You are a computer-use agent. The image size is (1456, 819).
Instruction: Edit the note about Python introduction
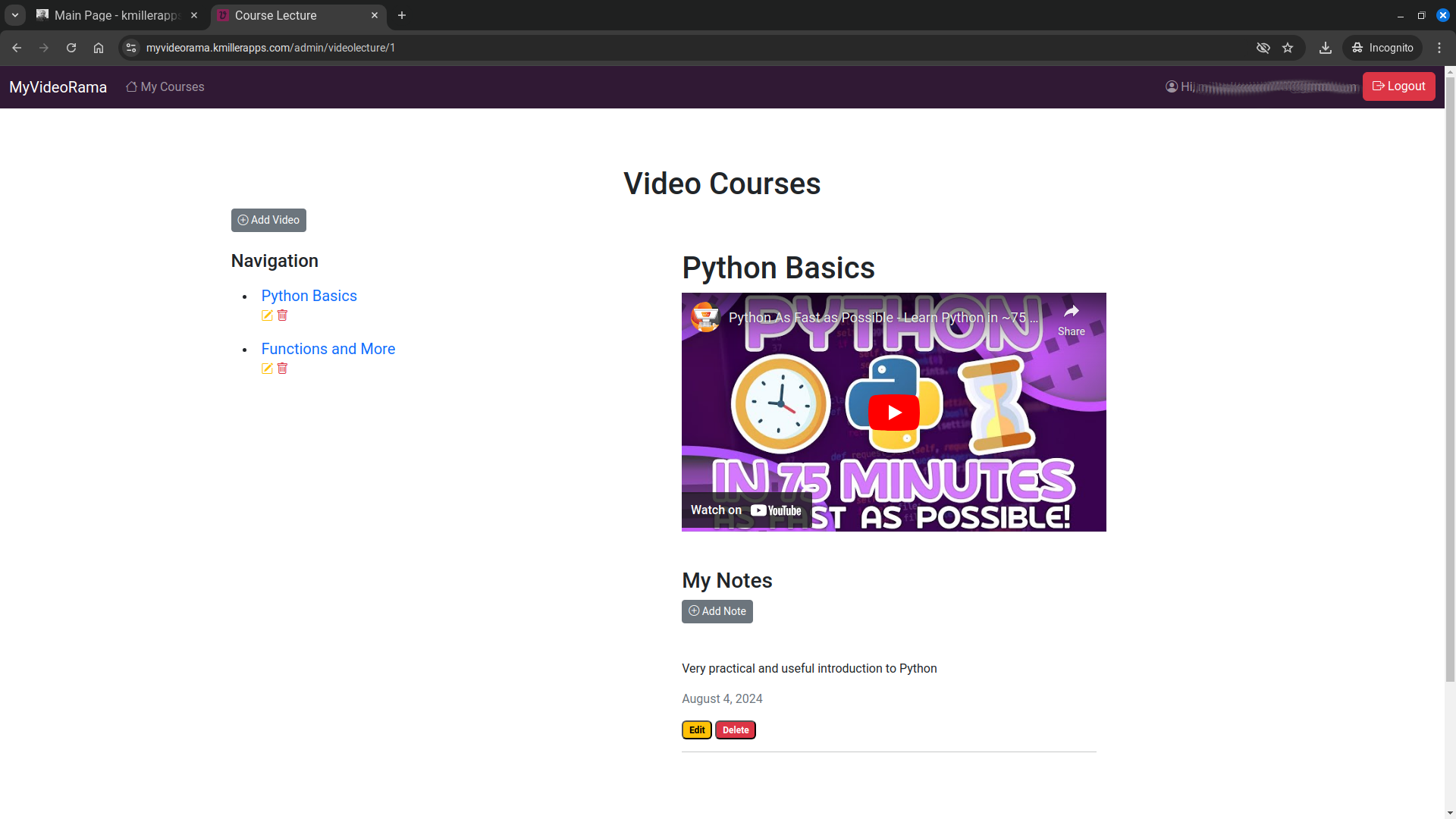click(x=696, y=730)
